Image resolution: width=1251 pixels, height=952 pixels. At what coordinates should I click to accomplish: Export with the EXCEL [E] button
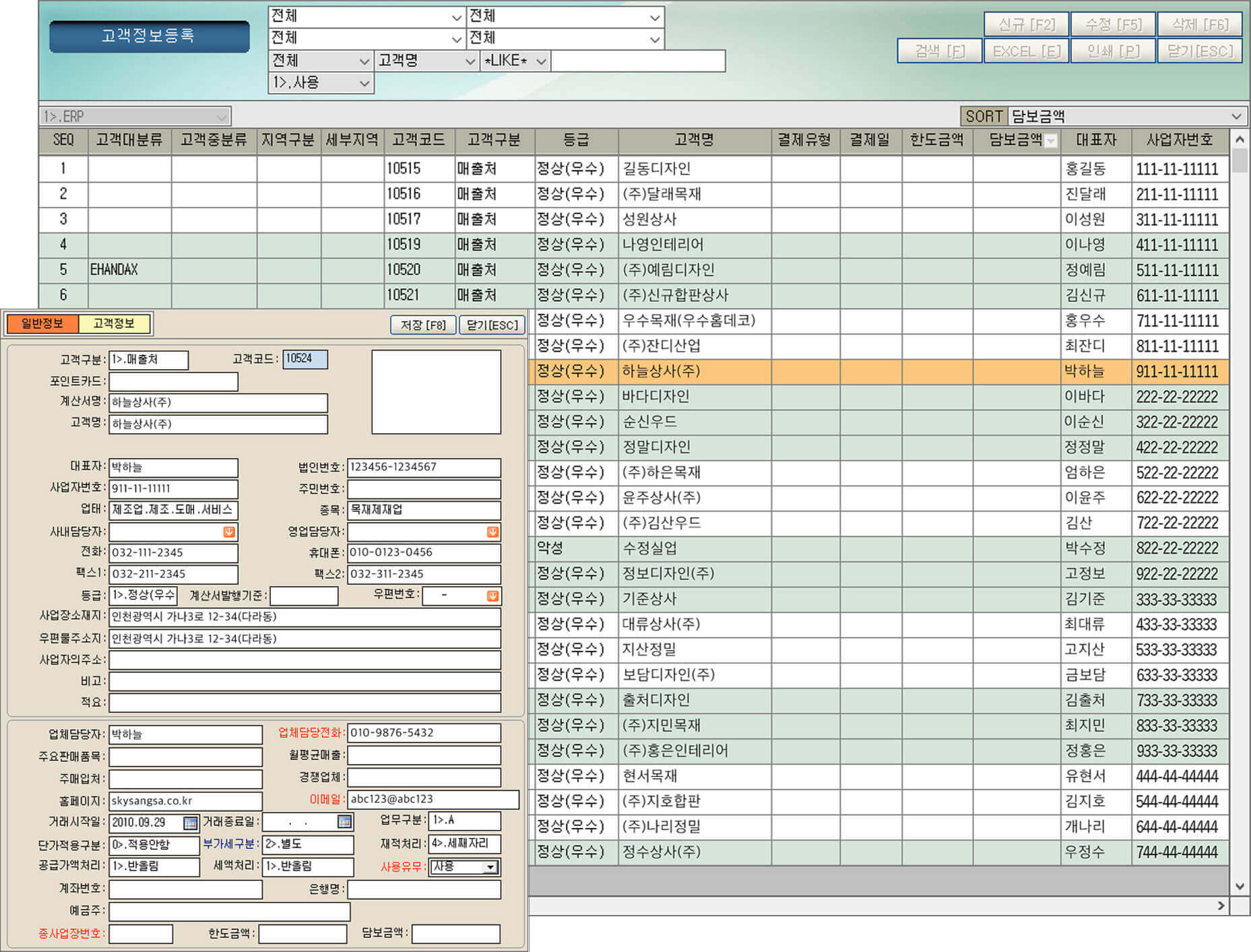1026,51
